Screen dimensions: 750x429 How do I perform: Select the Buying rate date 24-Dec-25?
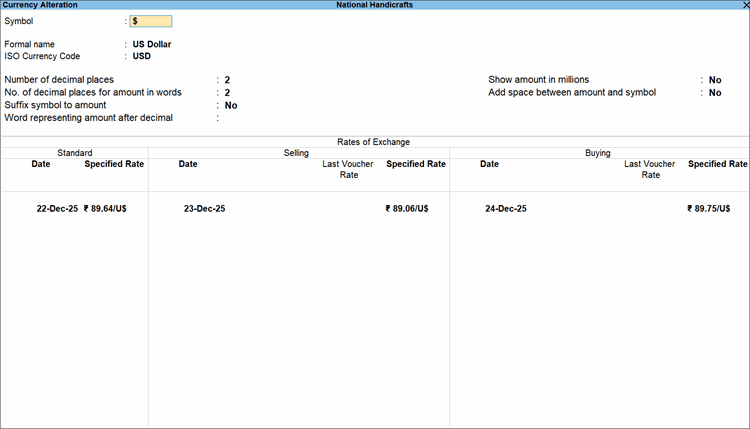point(505,209)
